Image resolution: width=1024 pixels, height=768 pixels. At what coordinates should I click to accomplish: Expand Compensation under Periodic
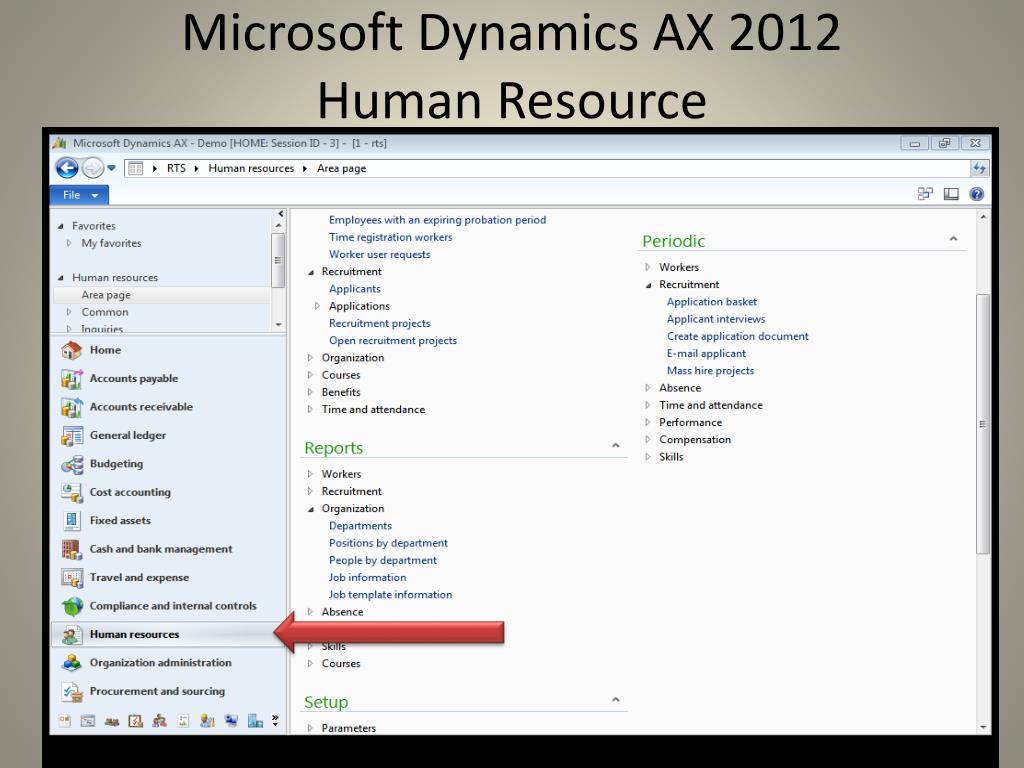point(648,440)
